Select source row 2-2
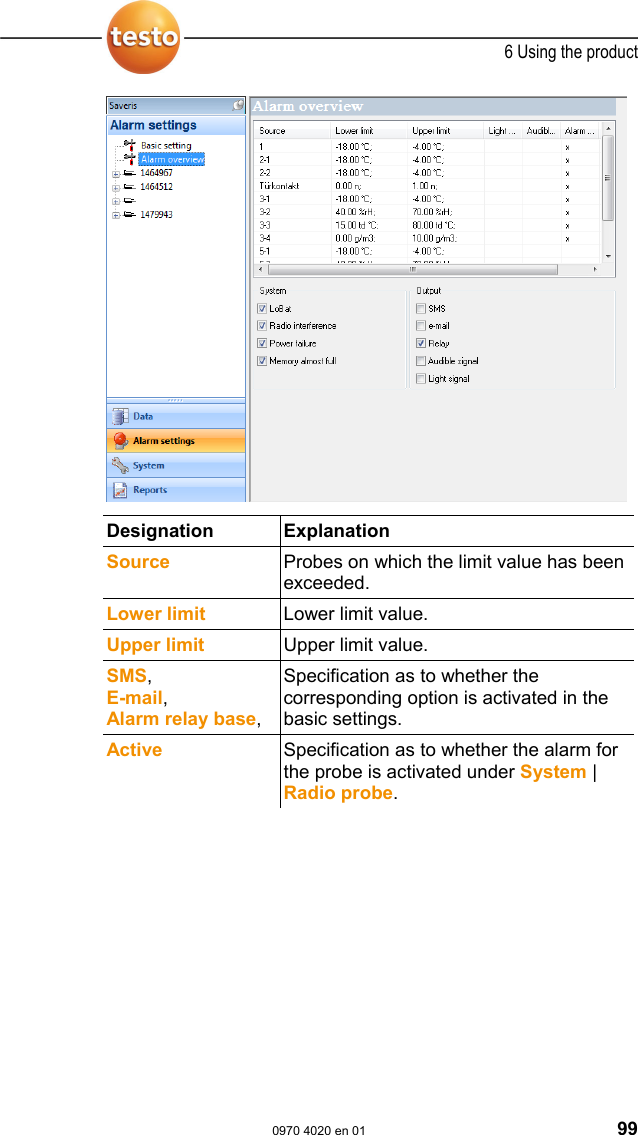The height and width of the screenshot is (1135, 638). pyautogui.click(x=427, y=172)
